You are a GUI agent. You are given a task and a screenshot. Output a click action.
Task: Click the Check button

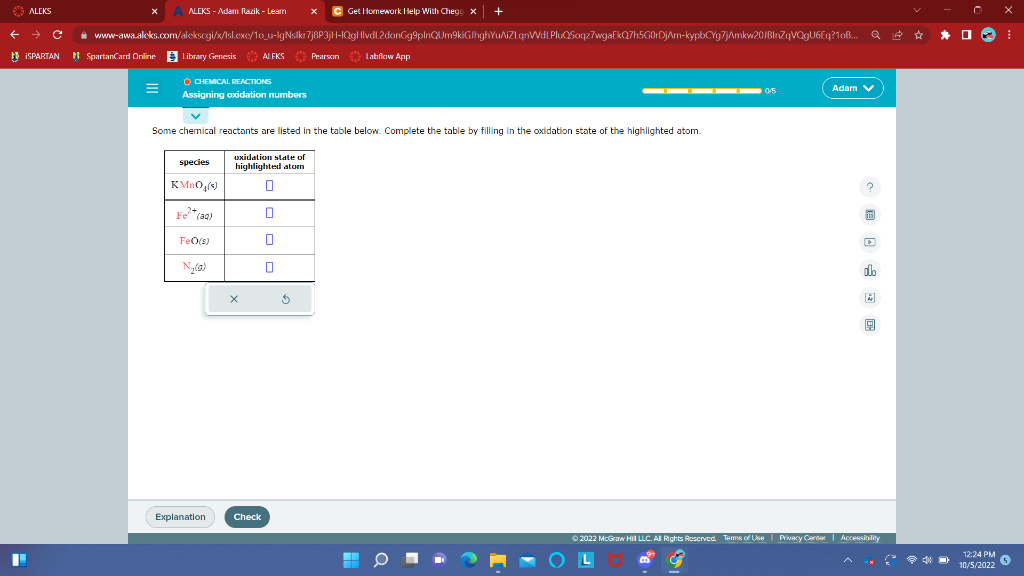tap(247, 517)
